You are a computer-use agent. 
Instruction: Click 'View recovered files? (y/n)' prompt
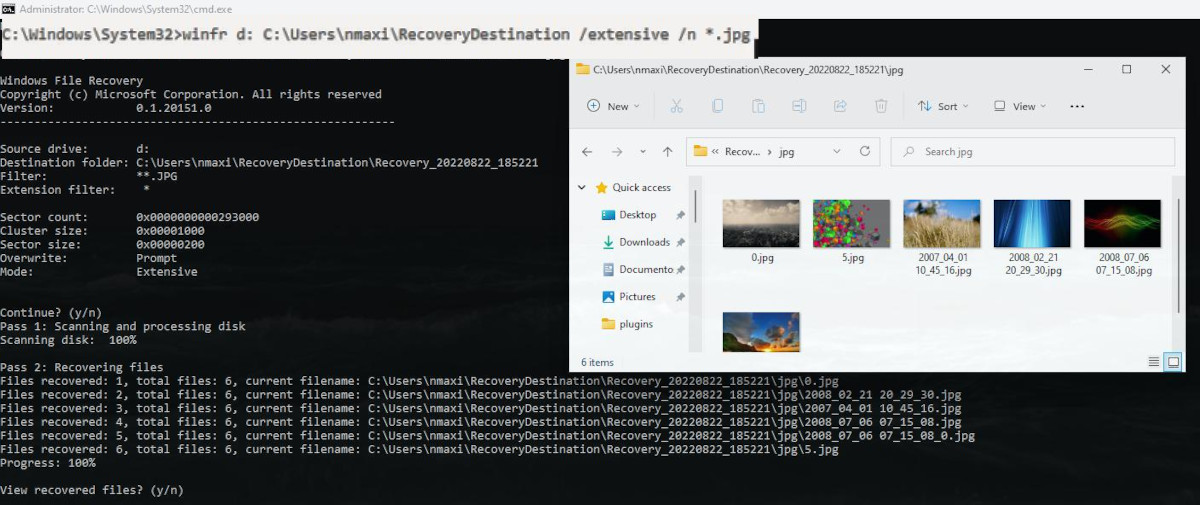[92, 490]
